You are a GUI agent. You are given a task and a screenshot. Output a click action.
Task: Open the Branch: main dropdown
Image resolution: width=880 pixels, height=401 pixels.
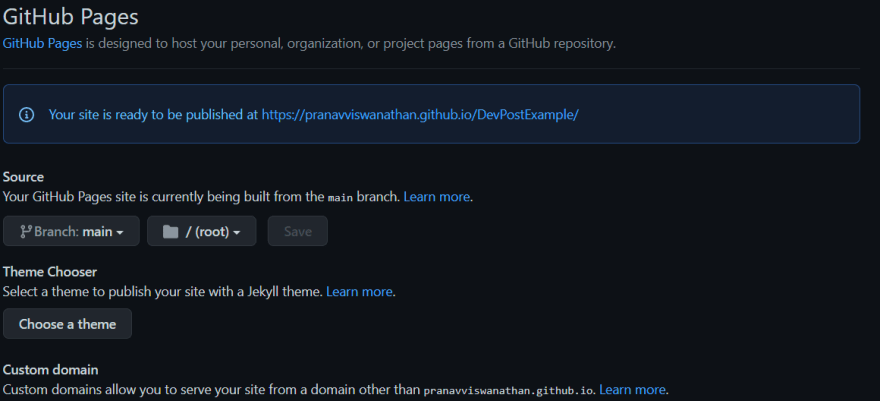pos(71,231)
